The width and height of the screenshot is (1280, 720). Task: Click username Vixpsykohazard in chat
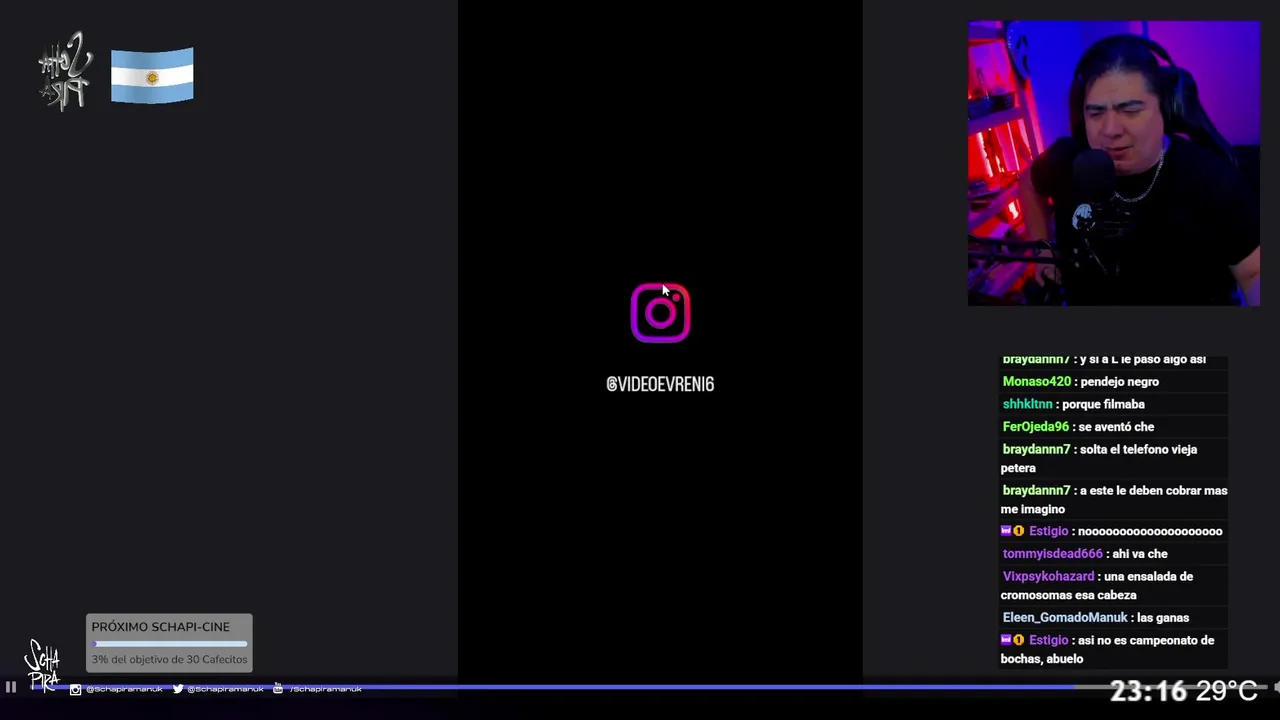[1048, 577]
